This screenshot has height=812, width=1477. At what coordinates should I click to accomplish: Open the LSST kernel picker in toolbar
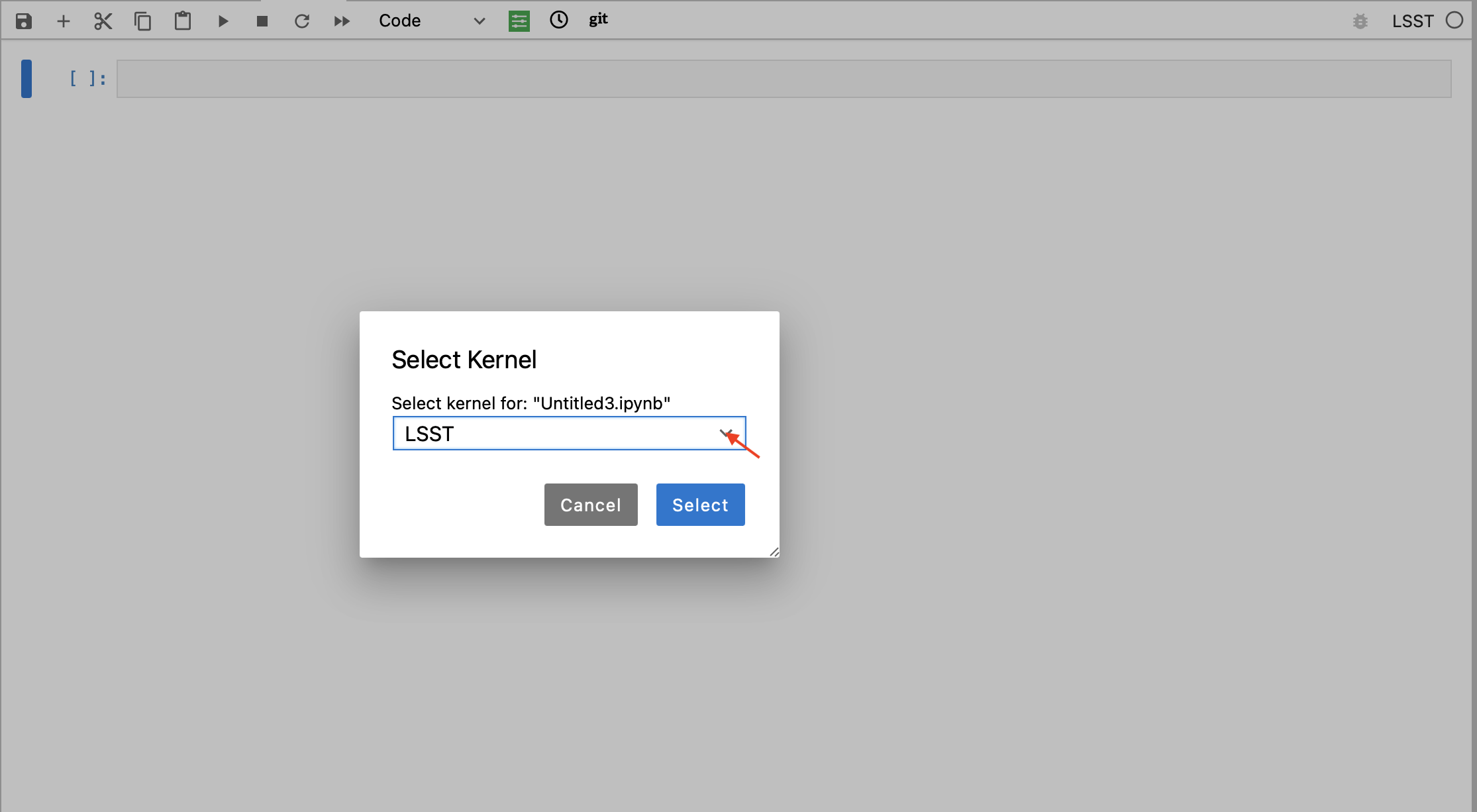point(1413,21)
